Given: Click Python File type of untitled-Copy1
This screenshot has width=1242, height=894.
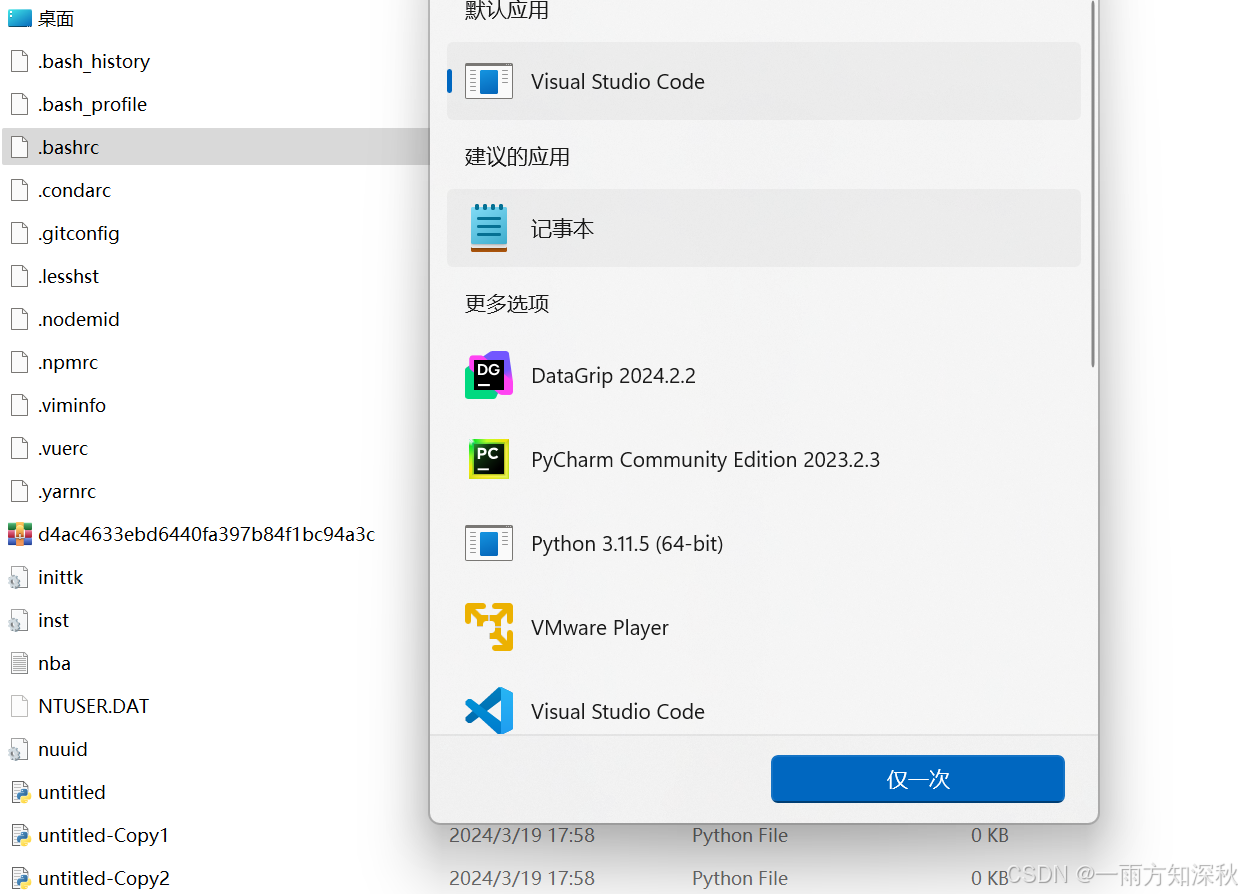Looking at the screenshot, I should (x=739, y=835).
